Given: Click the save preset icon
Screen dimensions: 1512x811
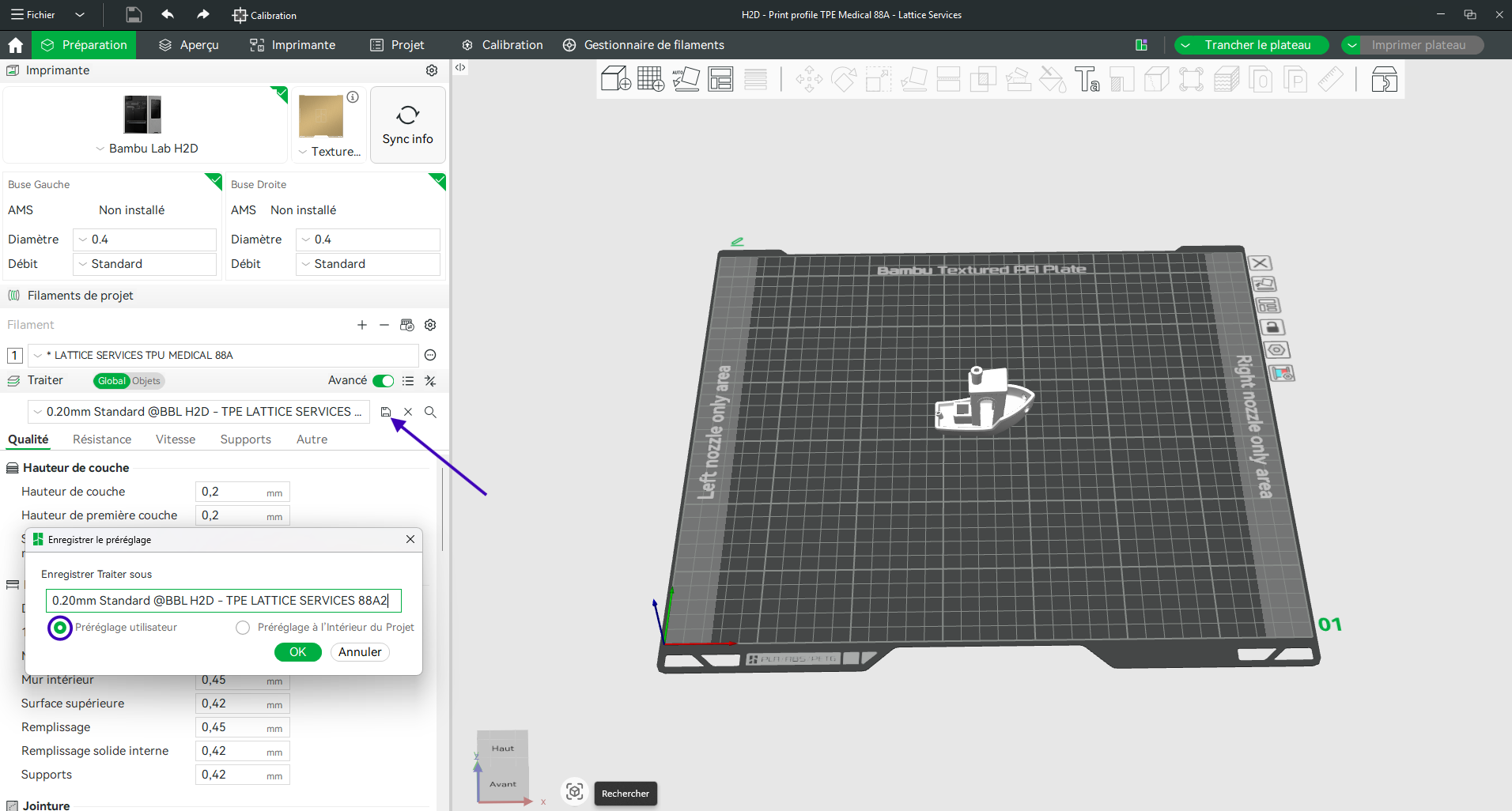Looking at the screenshot, I should (386, 412).
